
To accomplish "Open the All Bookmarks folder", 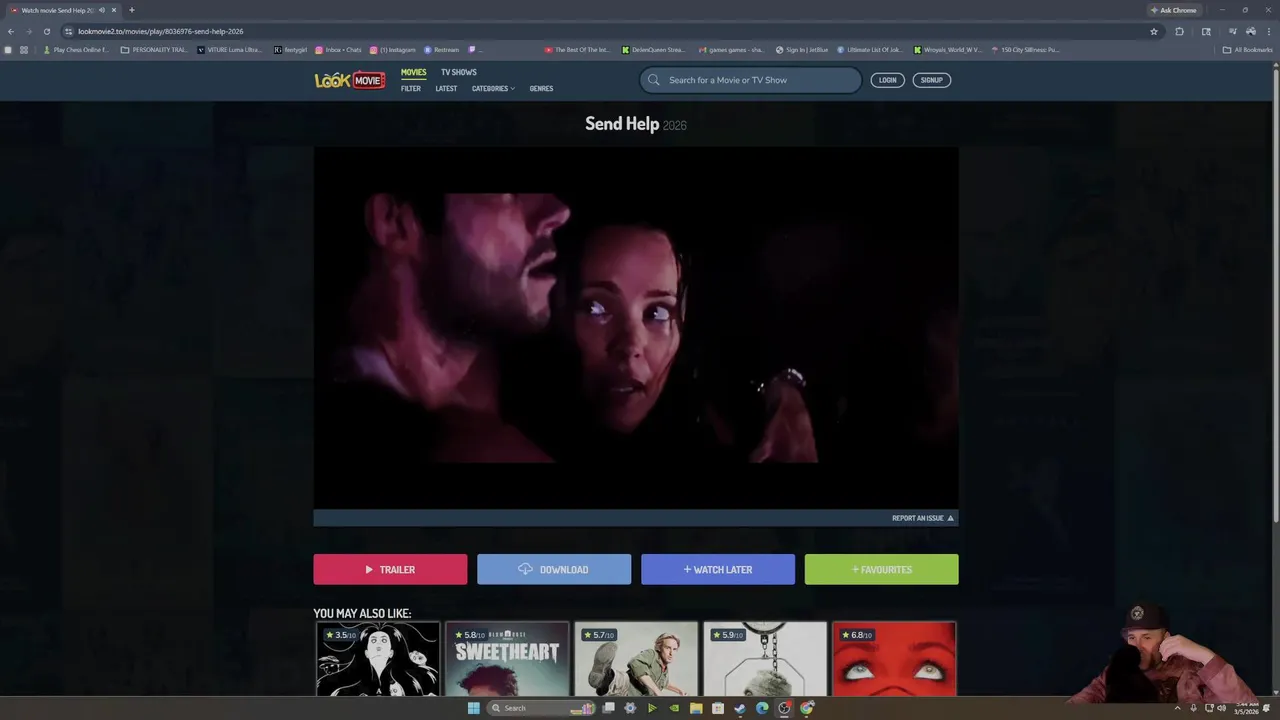I will pos(1248,49).
